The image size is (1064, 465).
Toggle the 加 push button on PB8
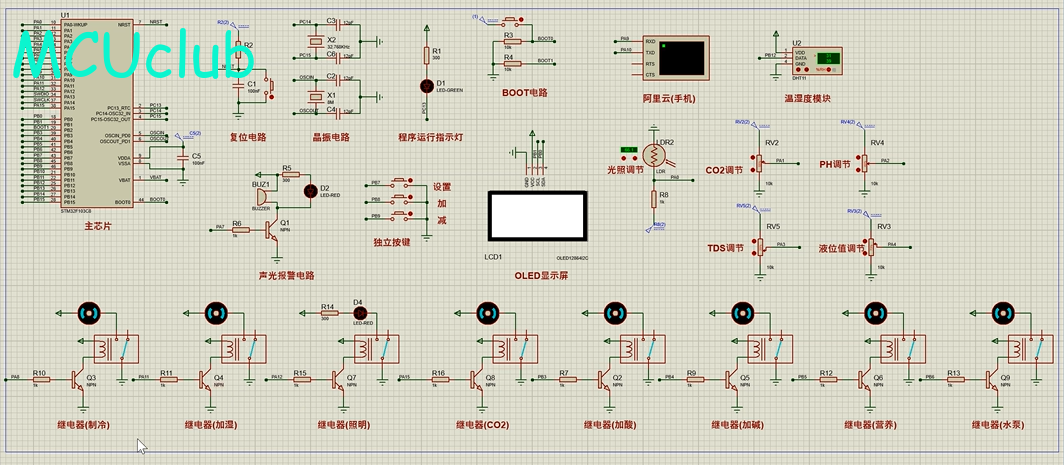tap(398, 200)
